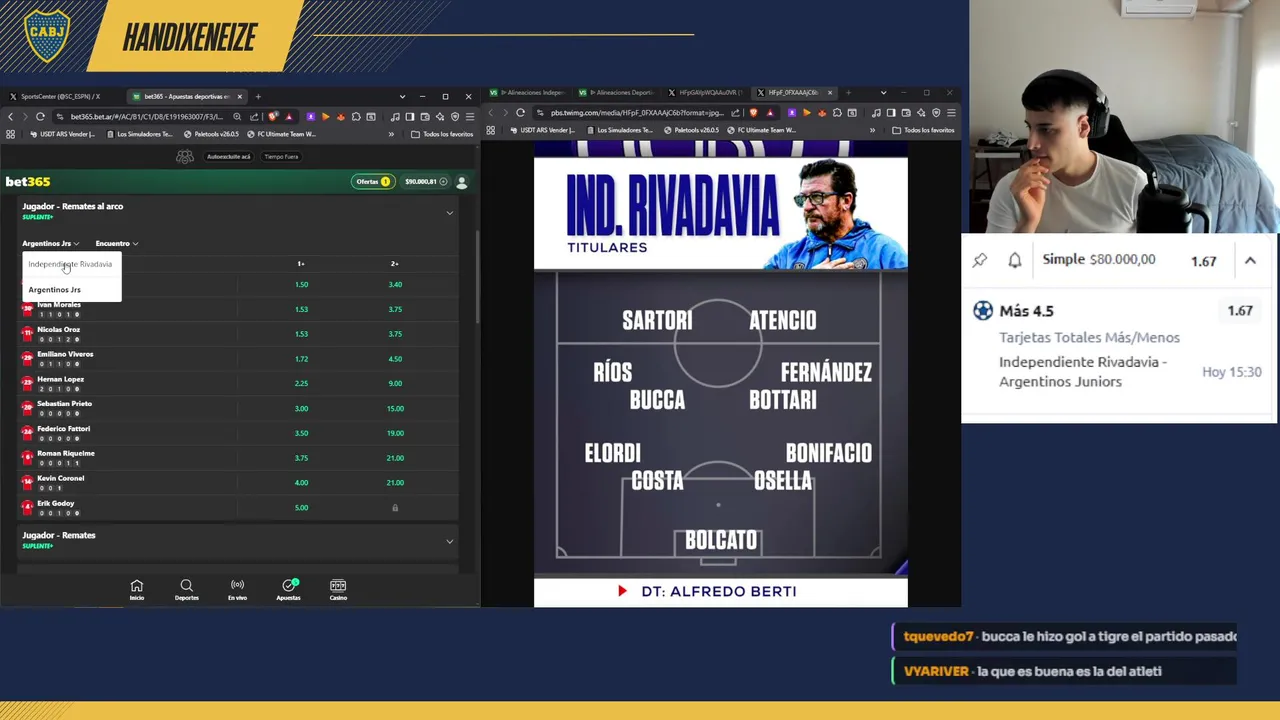Switch to the HFpGAVpWQAAu0VR tab
Screen dimensions: 1280x720
(x=704, y=93)
